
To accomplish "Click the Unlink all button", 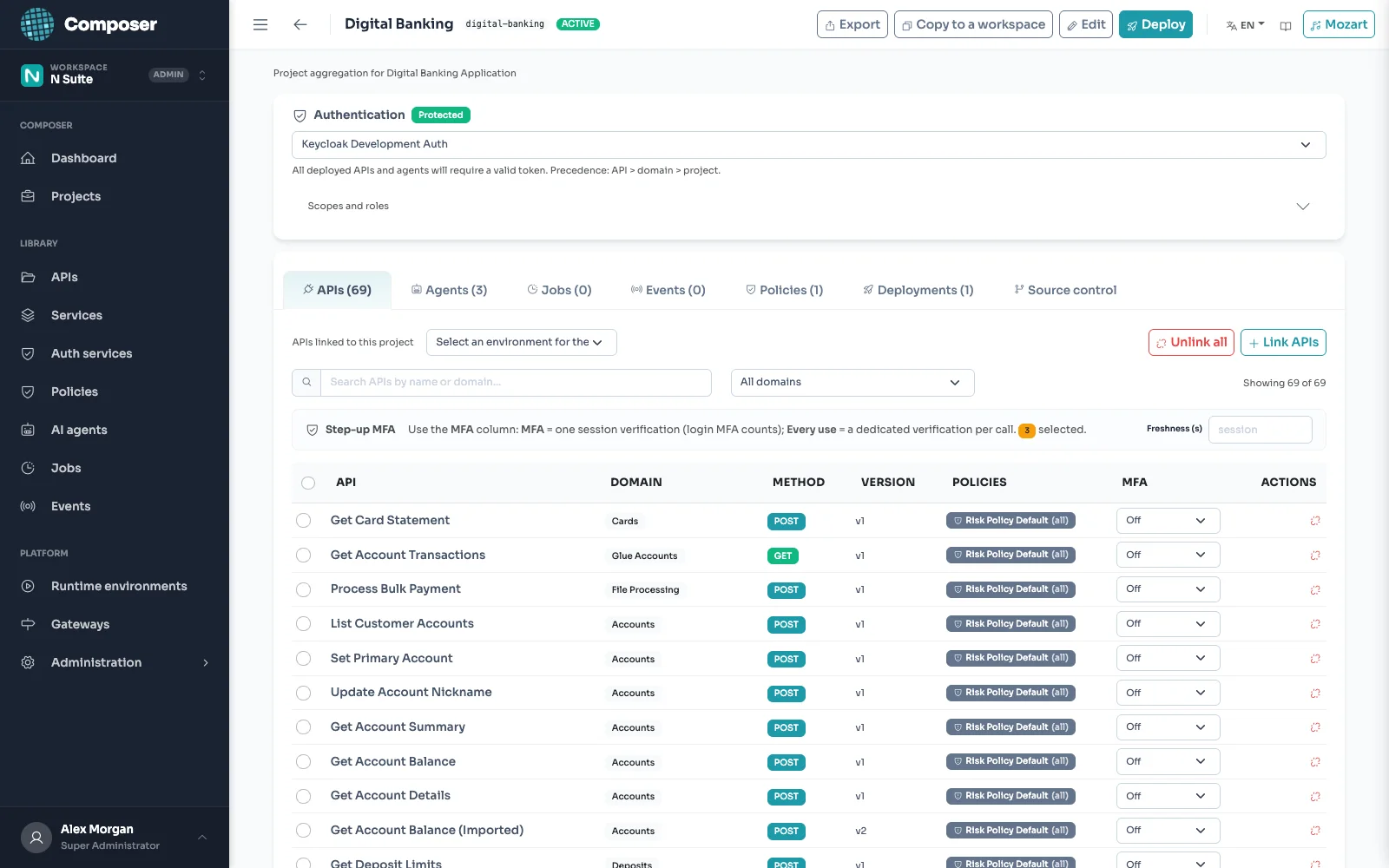I will (x=1191, y=342).
